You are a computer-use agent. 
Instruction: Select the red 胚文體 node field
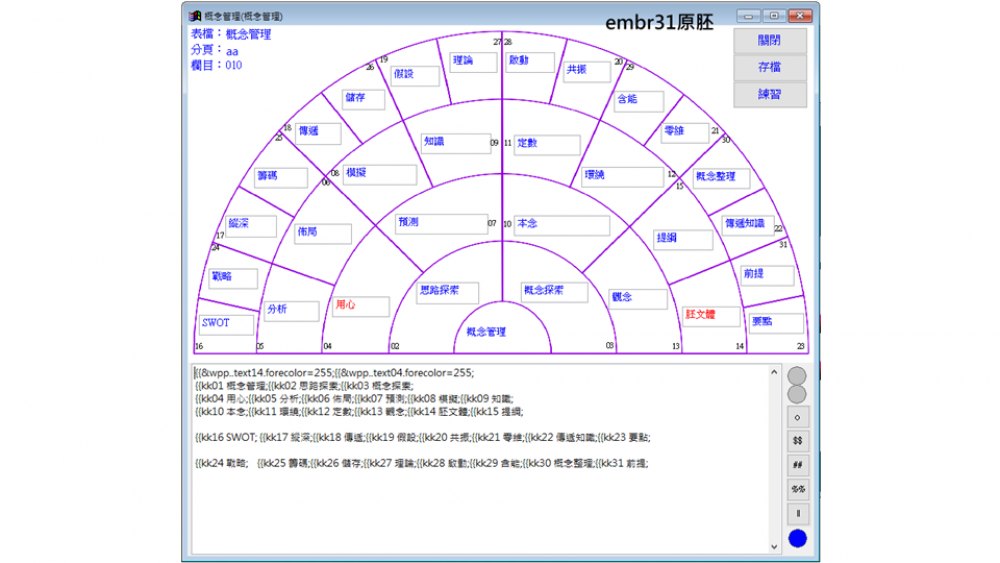711,315
